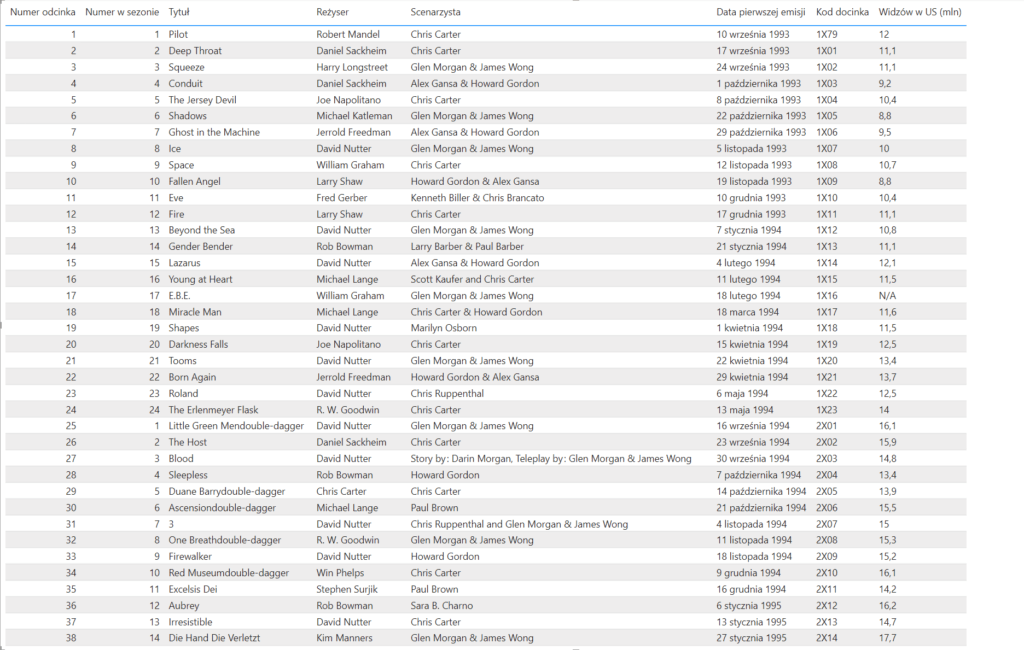The height and width of the screenshot is (650, 1024).
Task: Click episode code 2X14
Action: [x=827, y=638]
